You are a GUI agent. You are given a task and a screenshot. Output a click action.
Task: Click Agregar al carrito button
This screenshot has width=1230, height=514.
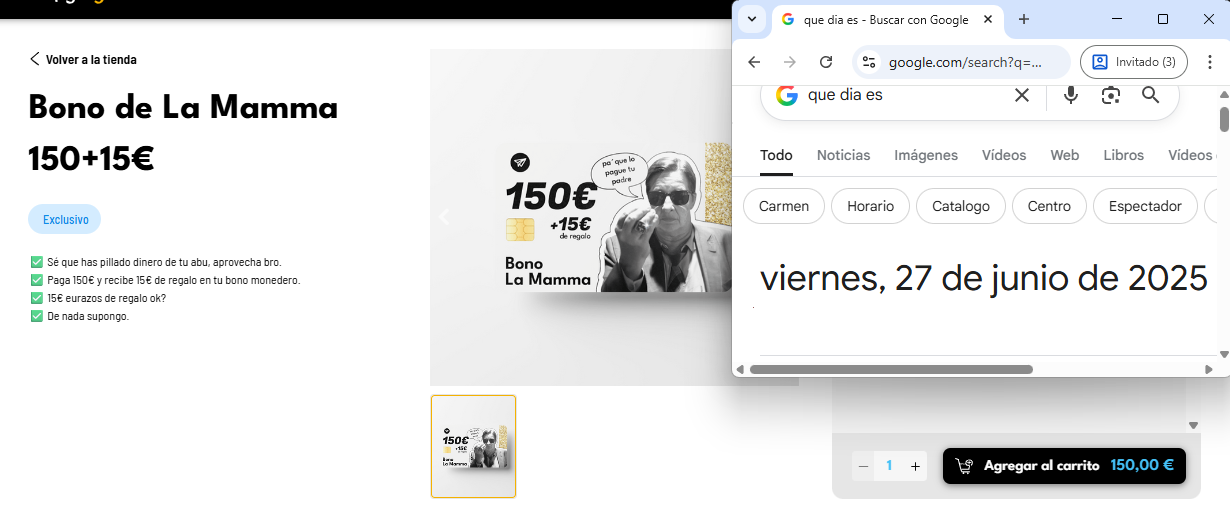1064,466
